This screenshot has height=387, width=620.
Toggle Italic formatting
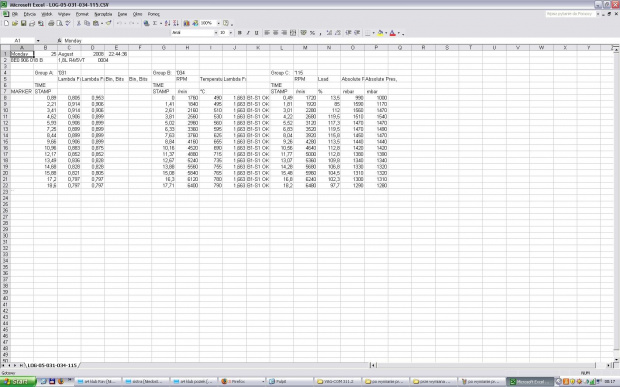248,33
